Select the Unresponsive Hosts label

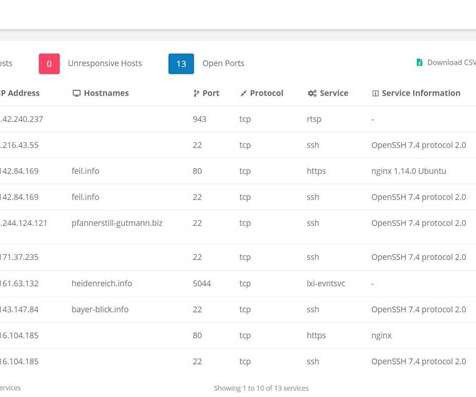coord(105,63)
